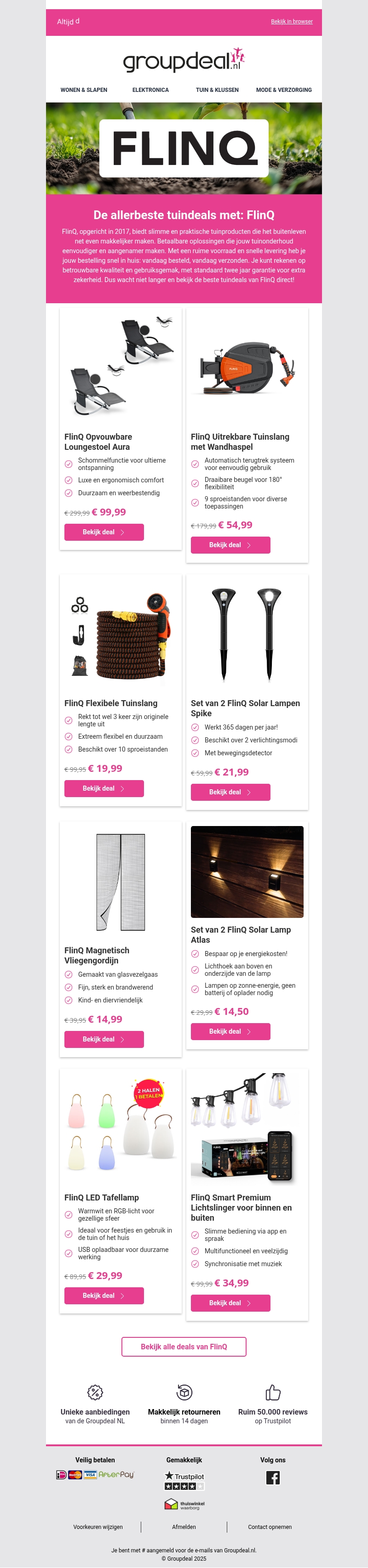
Task: Open the Elektronica category
Action: coord(150,90)
